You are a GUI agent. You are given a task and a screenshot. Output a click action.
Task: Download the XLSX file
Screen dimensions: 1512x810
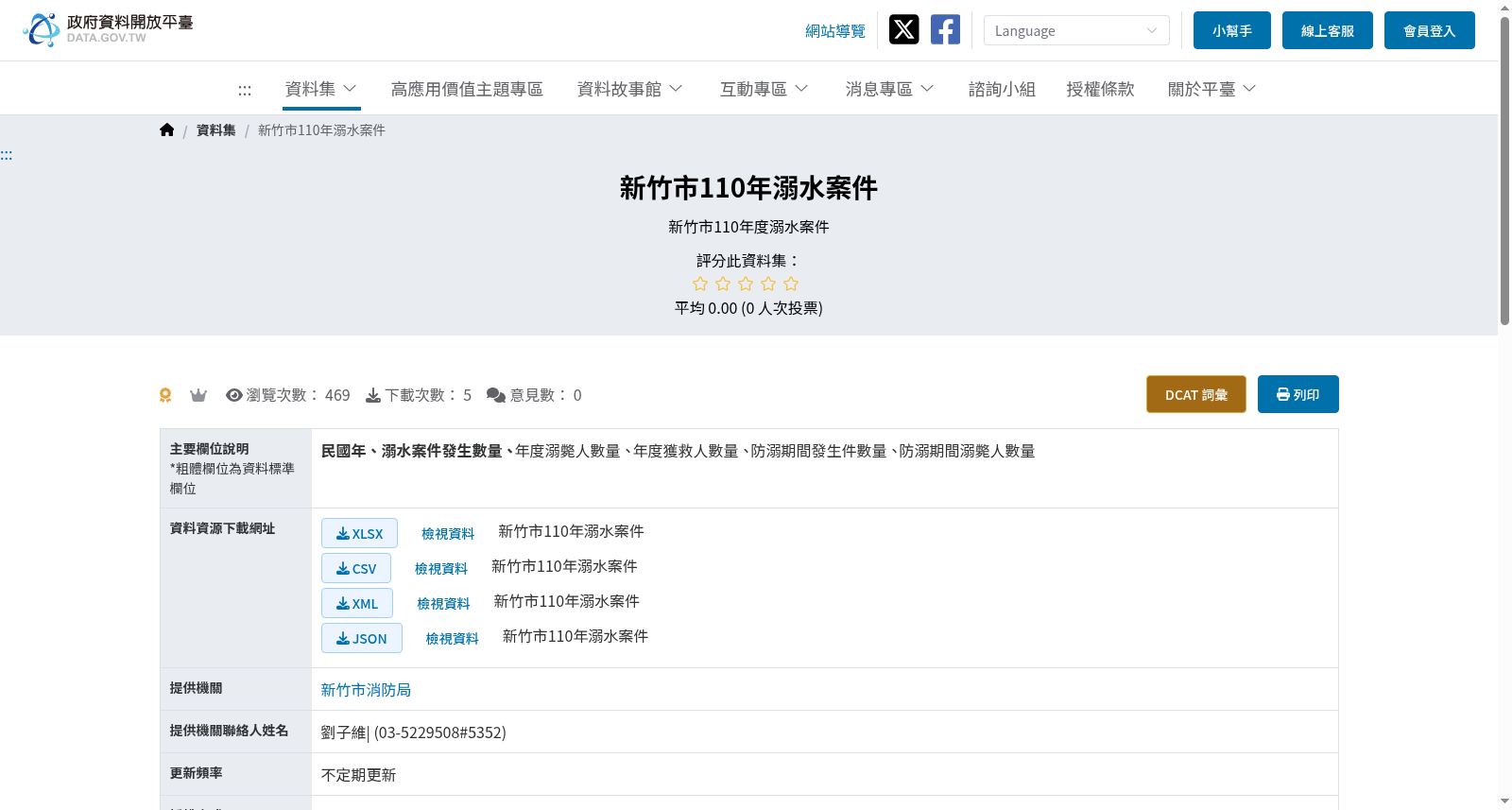click(x=359, y=533)
